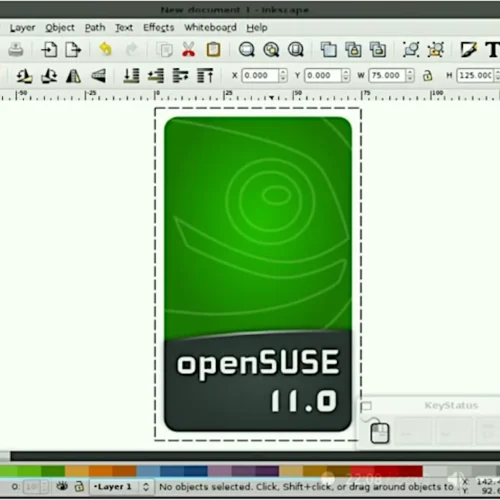
Task: Click the H height input field
Action: [x=475, y=75]
